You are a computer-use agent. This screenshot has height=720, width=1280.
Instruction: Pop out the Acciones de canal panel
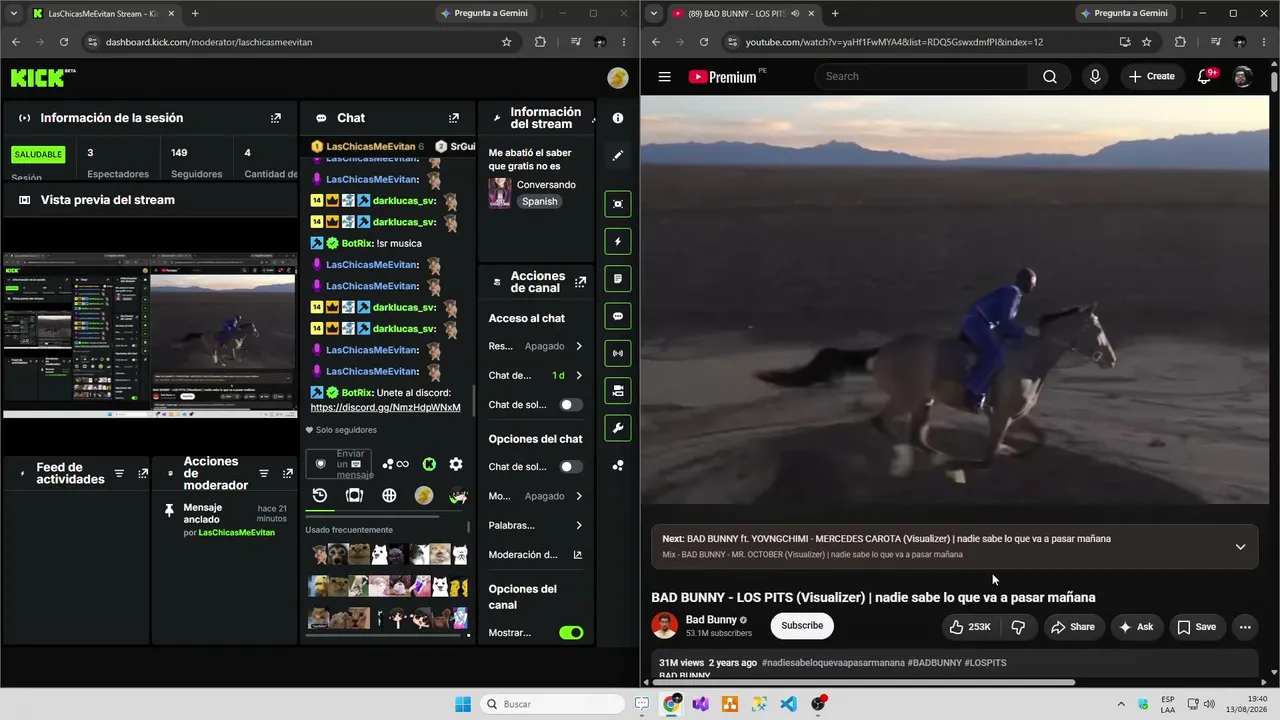581,282
